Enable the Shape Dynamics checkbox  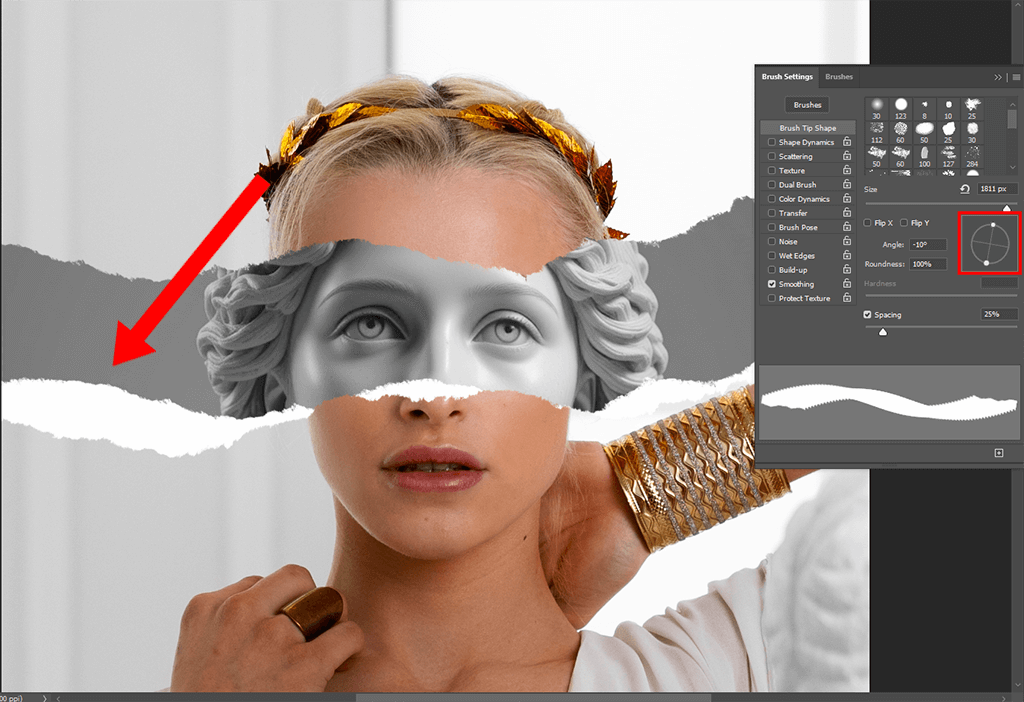[772, 142]
